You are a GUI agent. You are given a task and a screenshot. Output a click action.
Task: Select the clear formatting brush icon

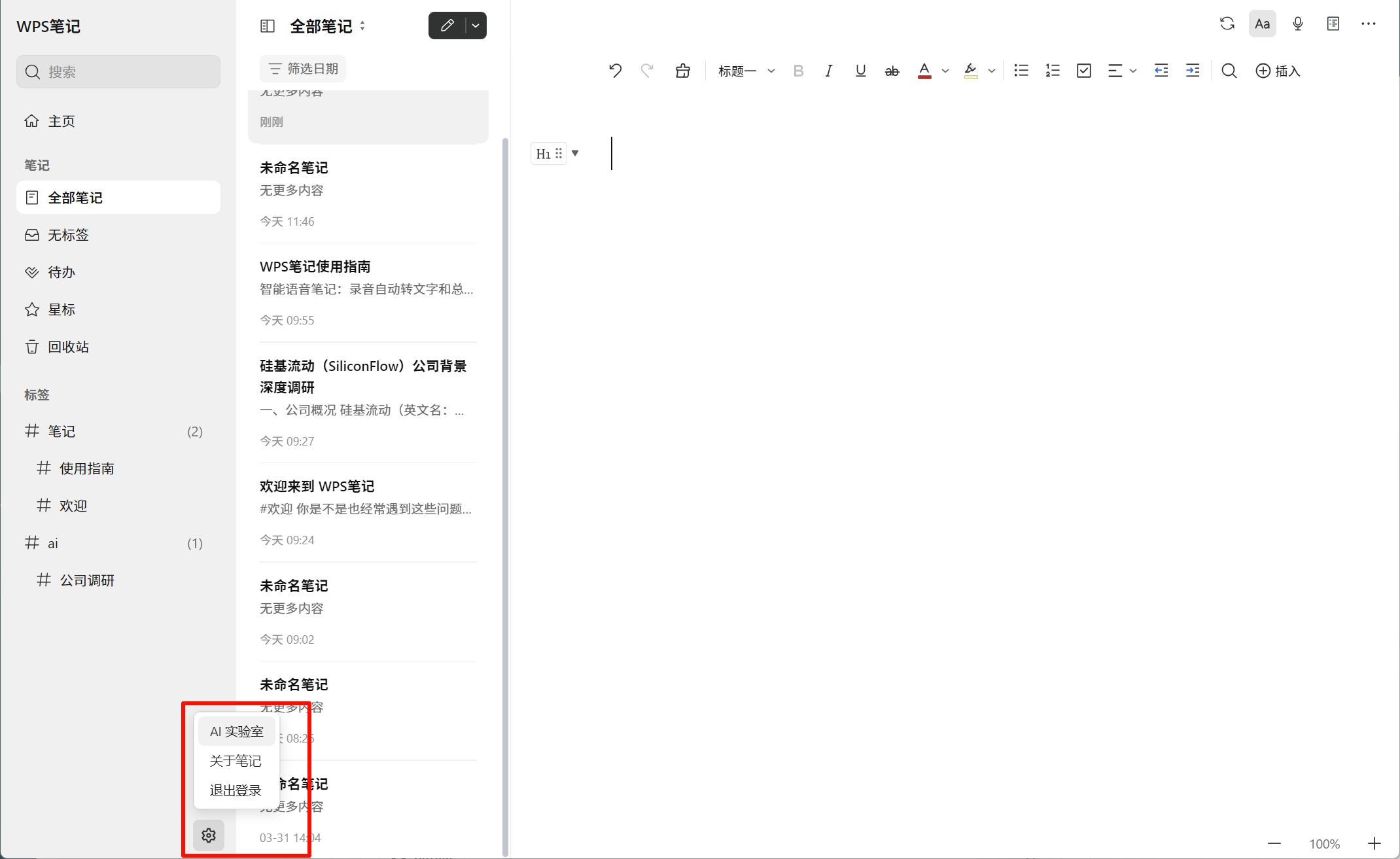(682, 71)
